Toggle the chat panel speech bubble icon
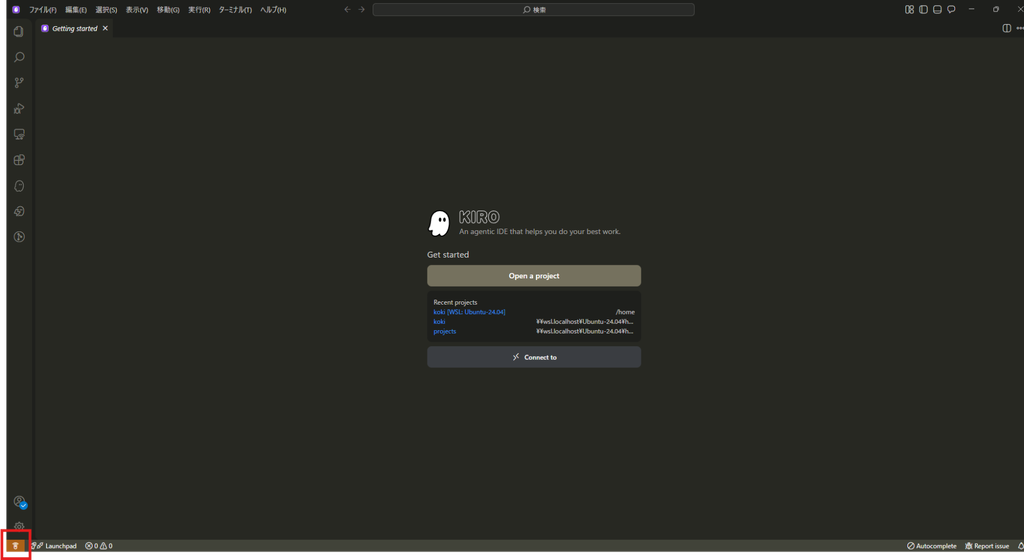The width and height of the screenshot is (1024, 560). 952,10
